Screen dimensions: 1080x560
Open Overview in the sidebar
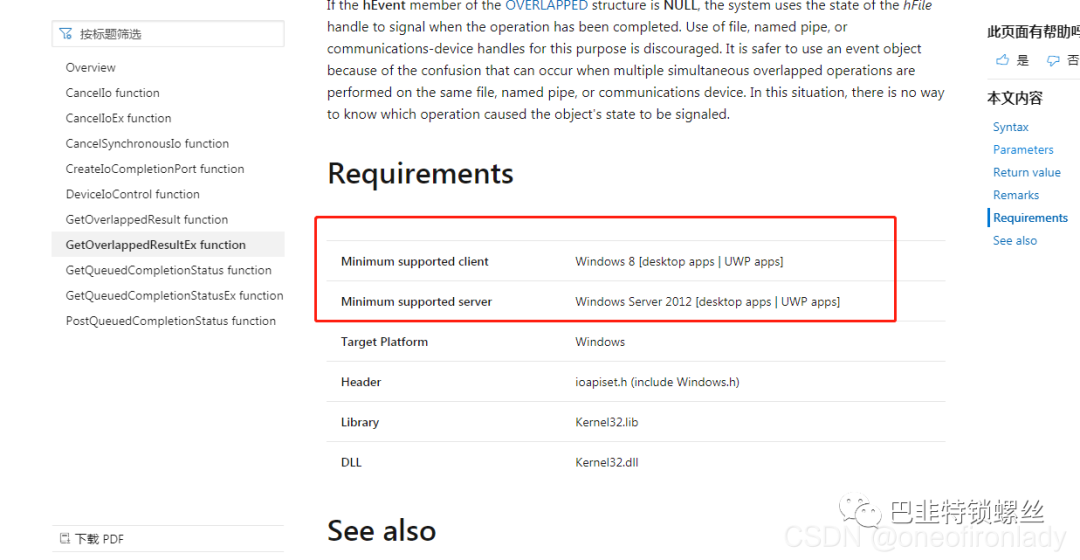click(90, 68)
